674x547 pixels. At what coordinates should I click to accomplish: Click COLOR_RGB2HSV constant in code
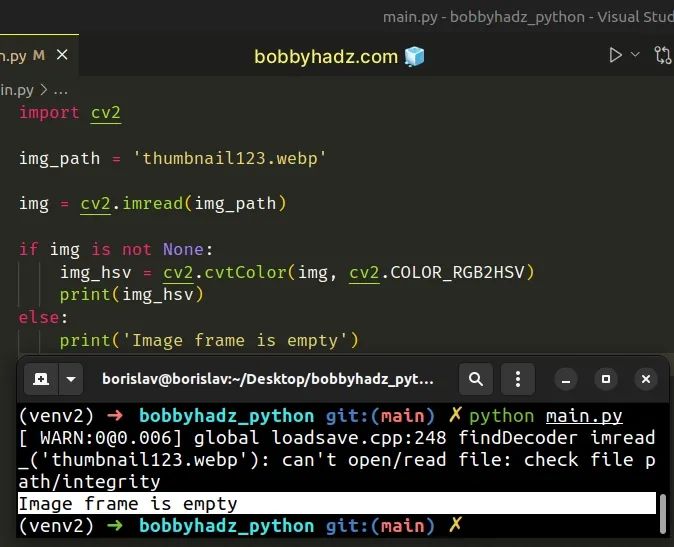457,272
